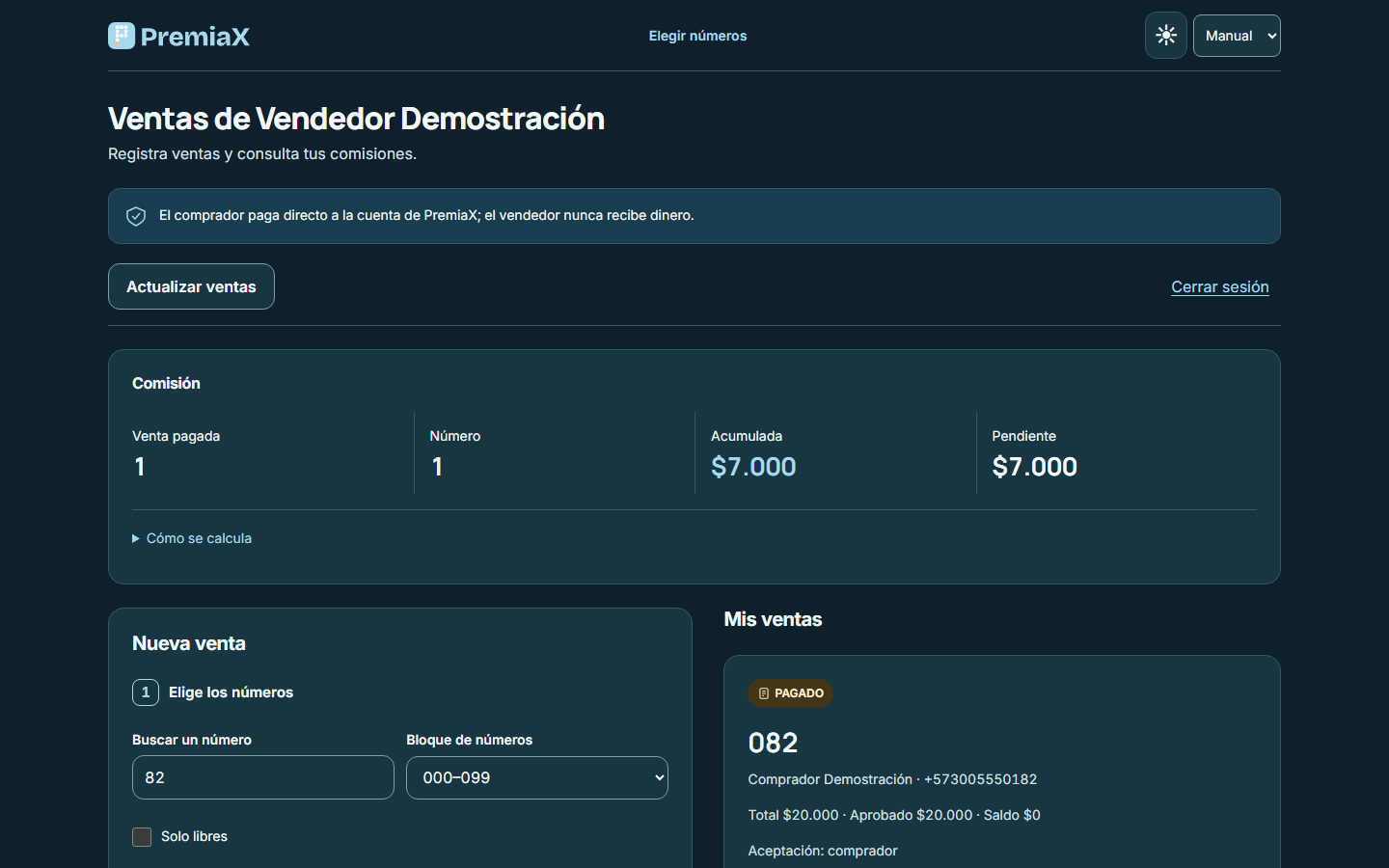Click the Acumulada amount "$7.000"
1389x868 pixels.
coord(753,467)
